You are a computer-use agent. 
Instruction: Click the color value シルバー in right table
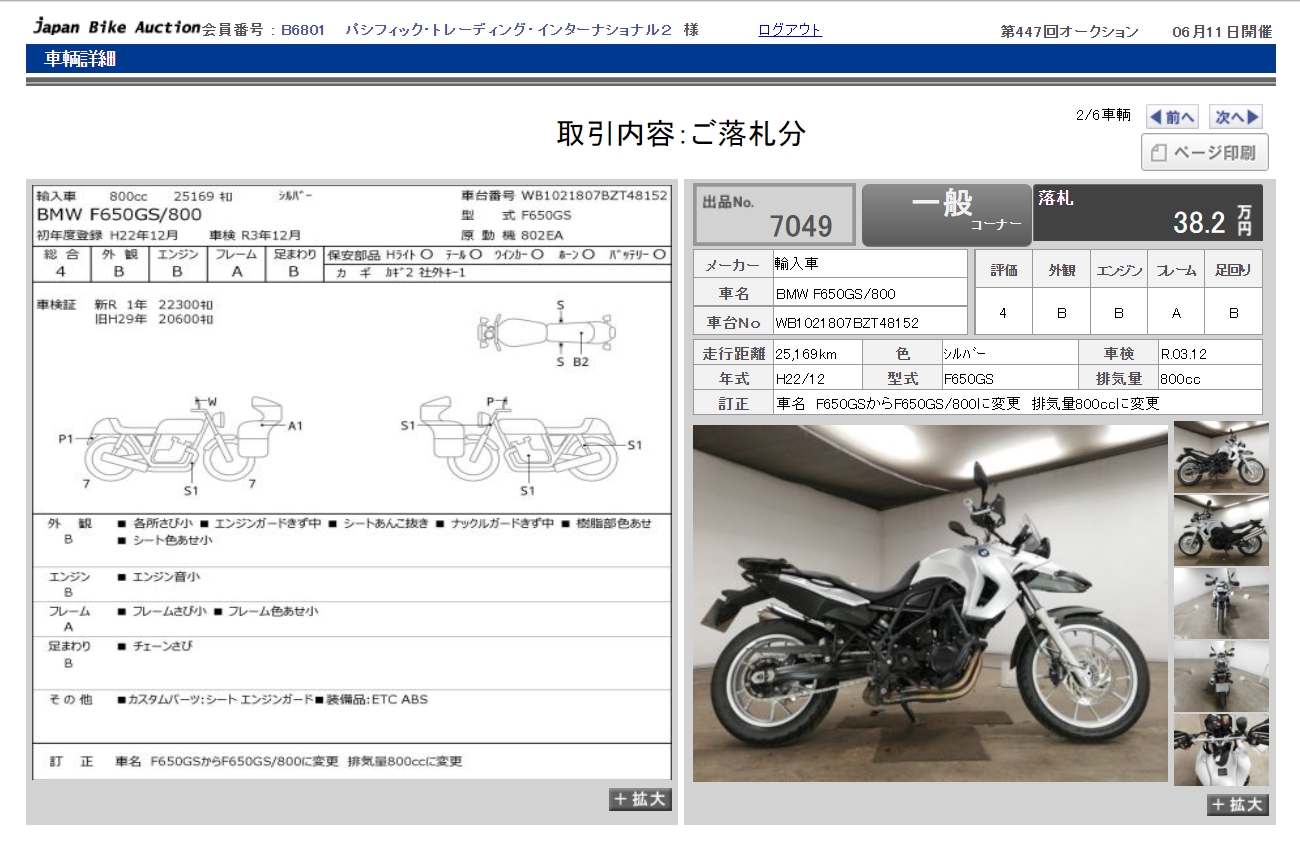964,354
